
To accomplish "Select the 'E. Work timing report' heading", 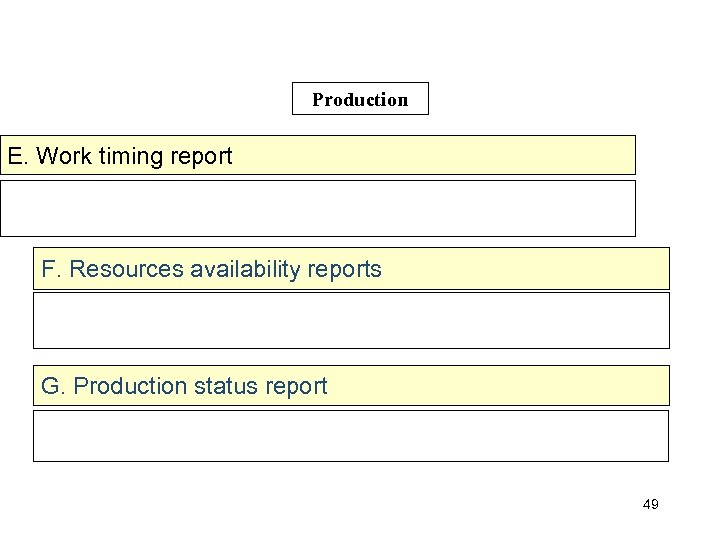I will [x=318, y=156].
